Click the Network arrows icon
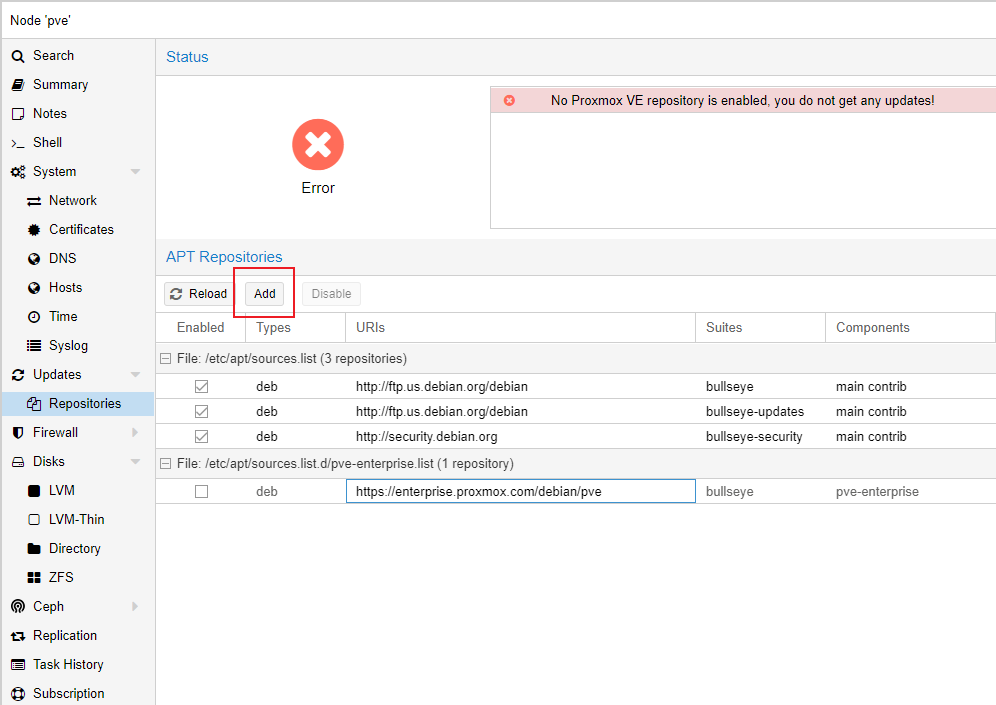996x705 pixels. pyautogui.click(x=34, y=201)
